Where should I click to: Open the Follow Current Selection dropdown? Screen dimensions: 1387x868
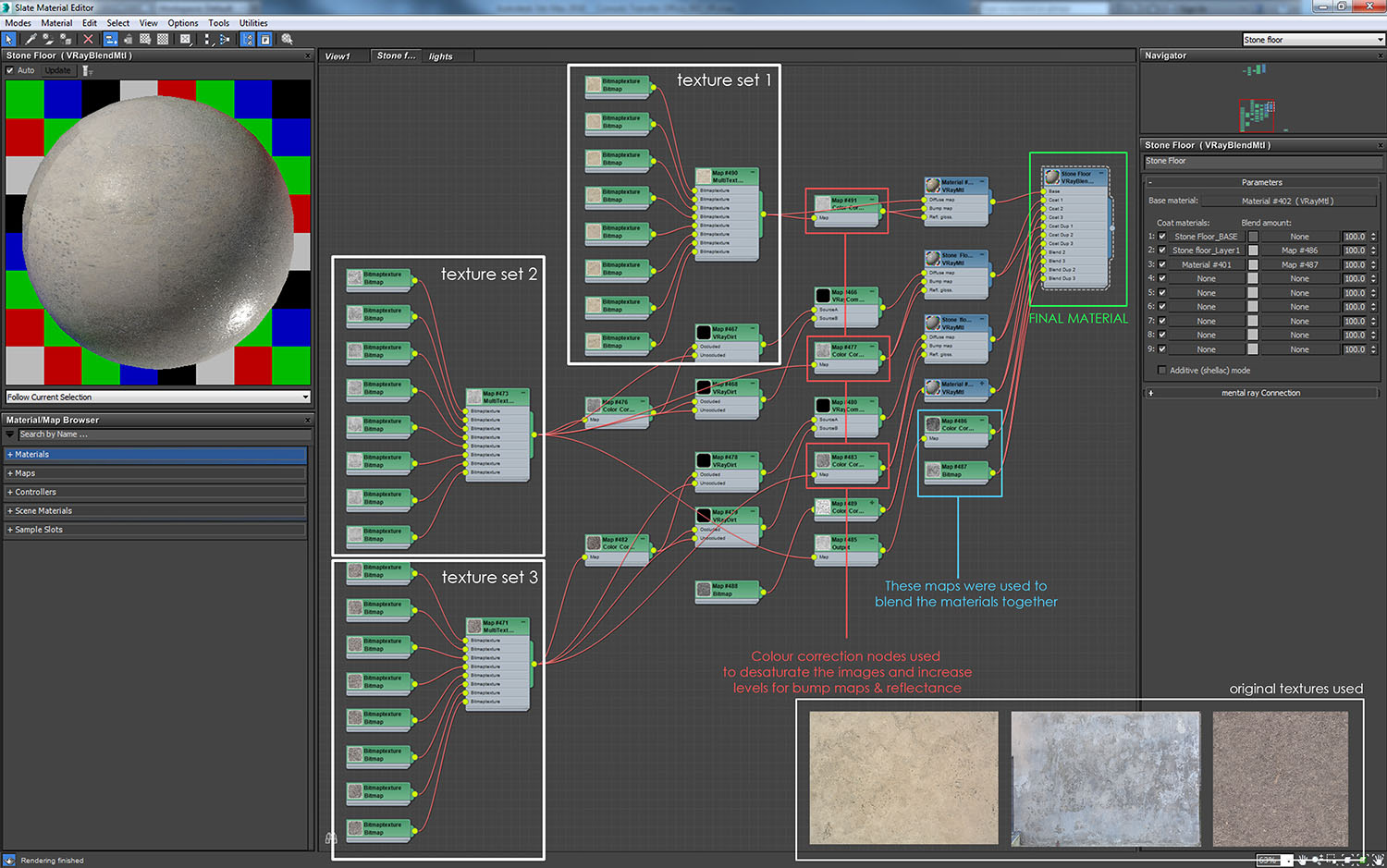click(157, 397)
